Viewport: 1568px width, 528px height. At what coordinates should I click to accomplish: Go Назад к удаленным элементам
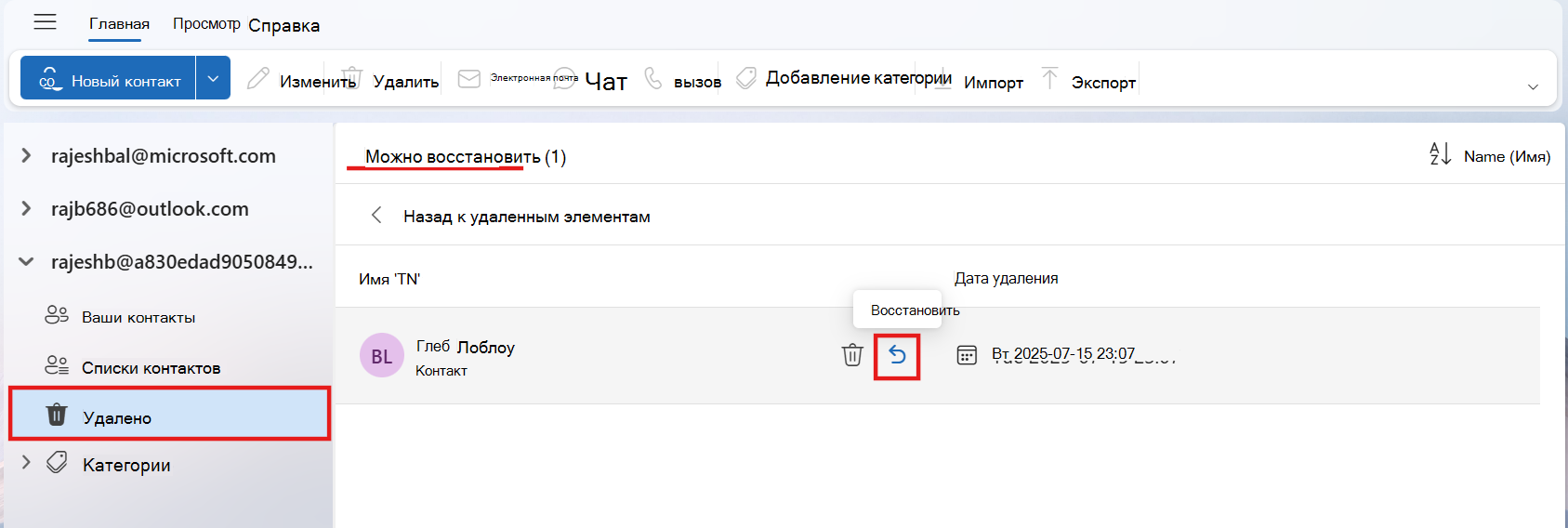pos(527,217)
